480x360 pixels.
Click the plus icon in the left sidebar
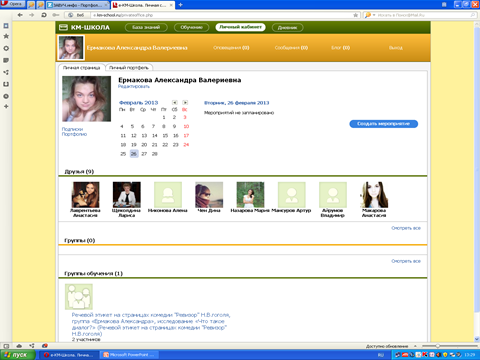(6, 106)
